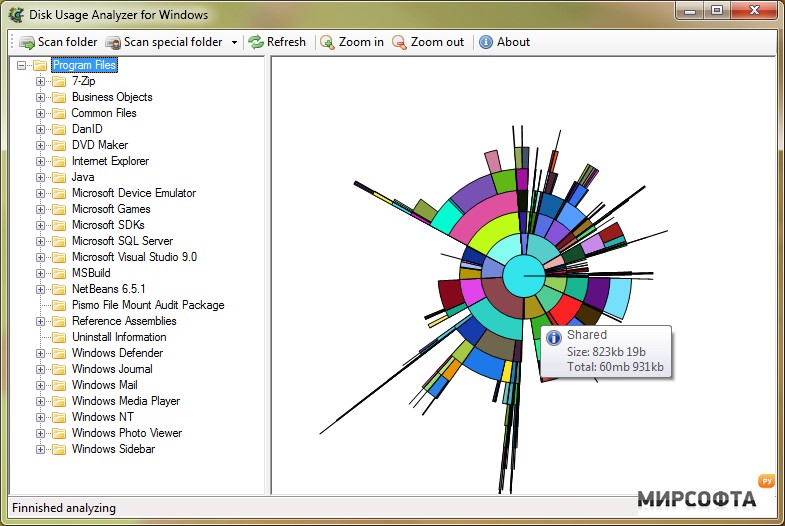Select the Windows Photo Viewer folder

point(127,433)
